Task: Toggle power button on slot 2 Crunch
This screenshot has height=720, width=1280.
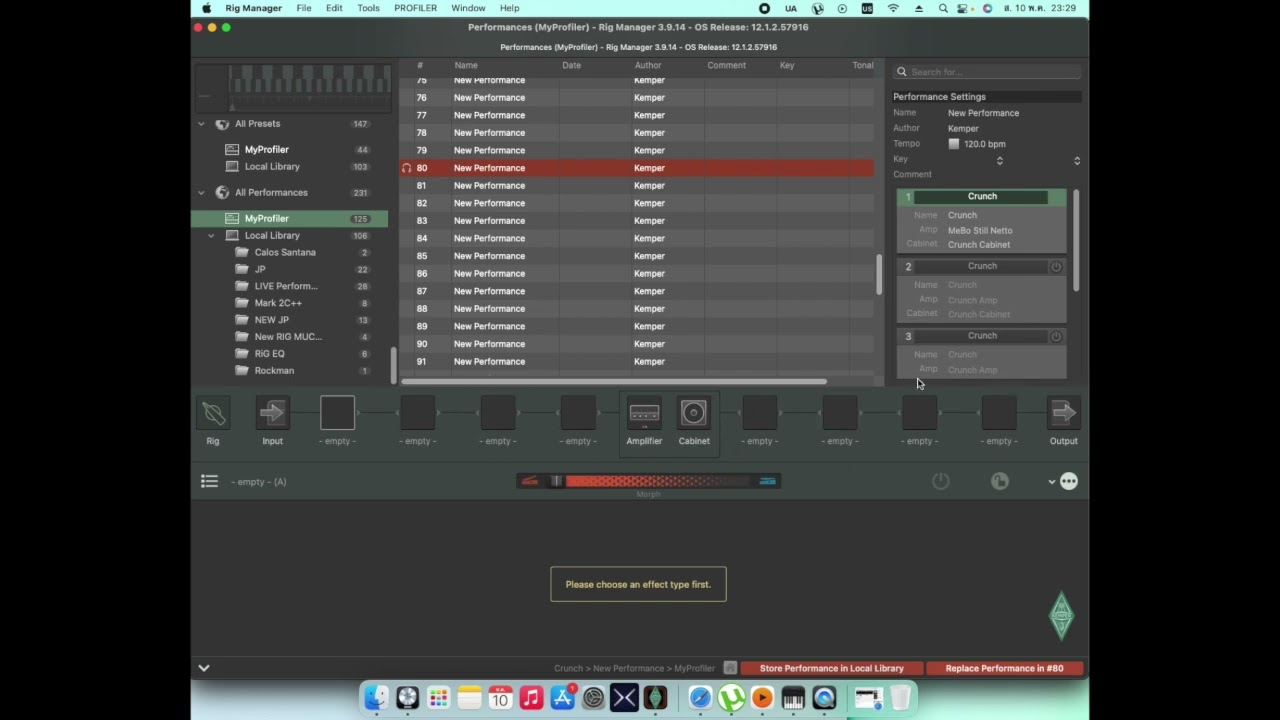Action: [1055, 266]
